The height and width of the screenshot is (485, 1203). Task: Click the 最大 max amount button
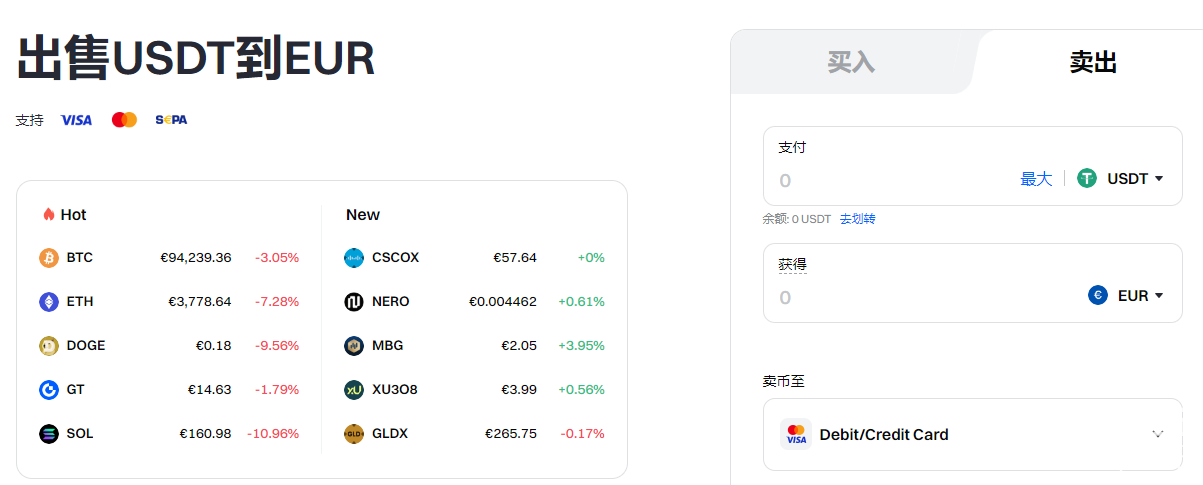click(x=1036, y=179)
